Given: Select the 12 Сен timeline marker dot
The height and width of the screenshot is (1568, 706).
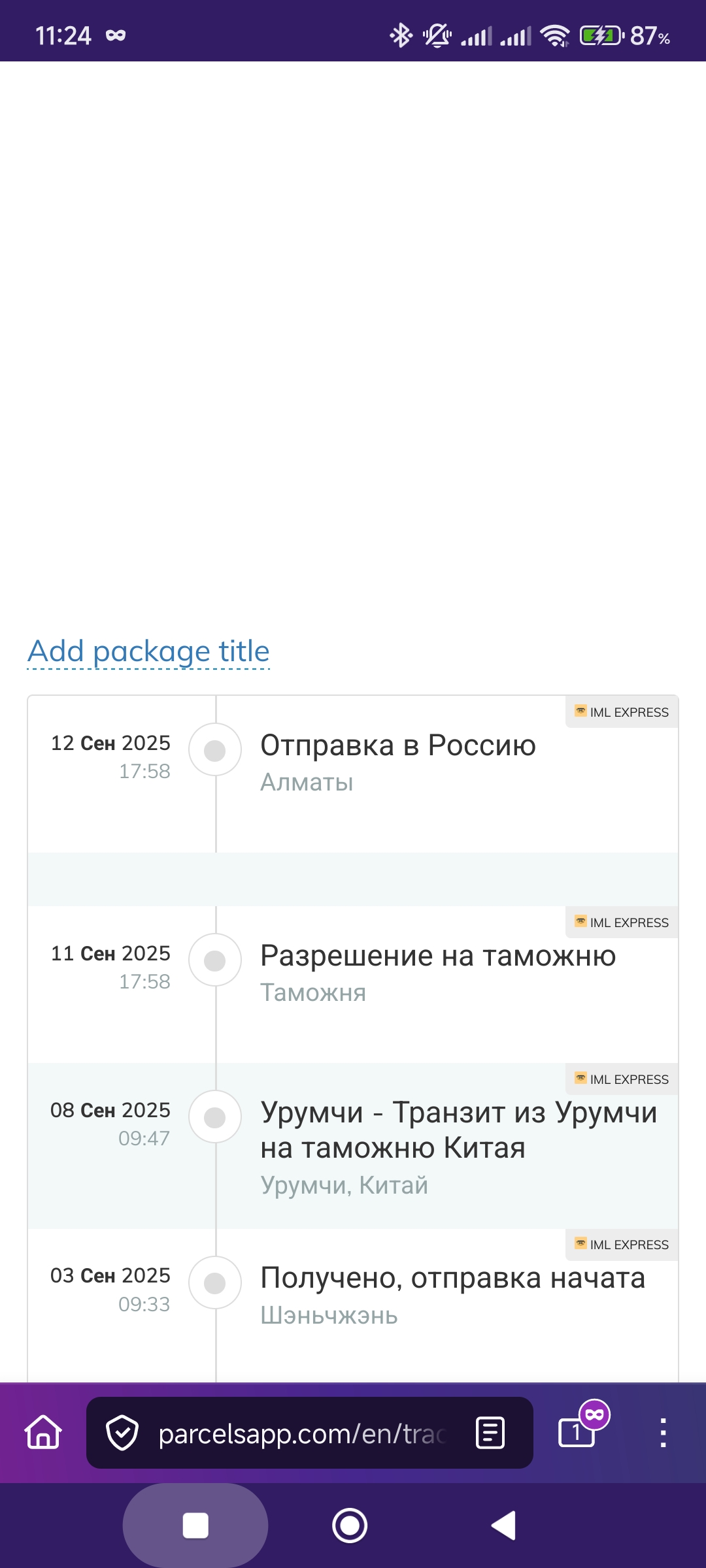Looking at the screenshot, I should [215, 750].
